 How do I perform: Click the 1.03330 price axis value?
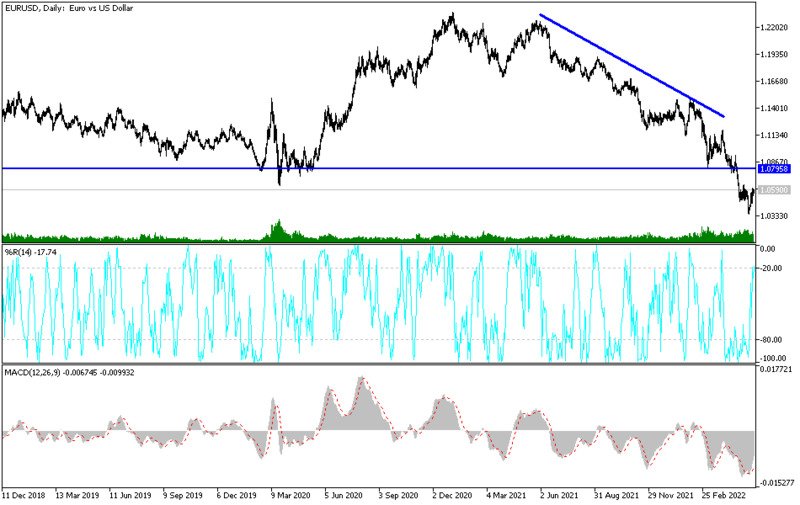coord(774,216)
